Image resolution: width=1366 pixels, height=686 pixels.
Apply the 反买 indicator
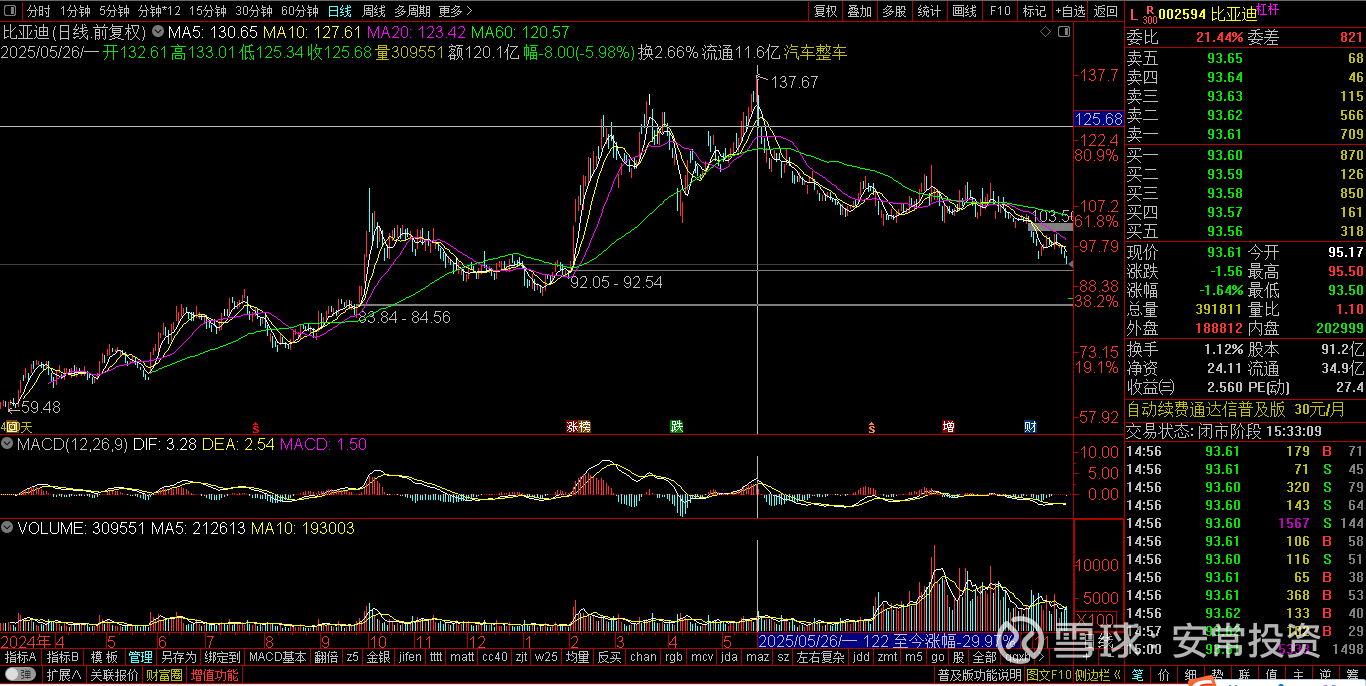point(609,657)
